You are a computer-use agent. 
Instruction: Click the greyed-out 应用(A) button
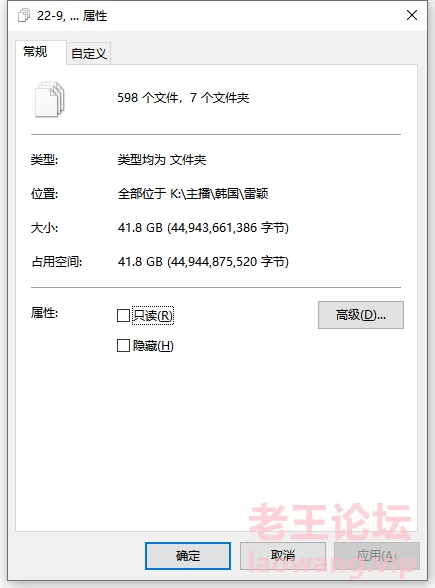pos(376,555)
